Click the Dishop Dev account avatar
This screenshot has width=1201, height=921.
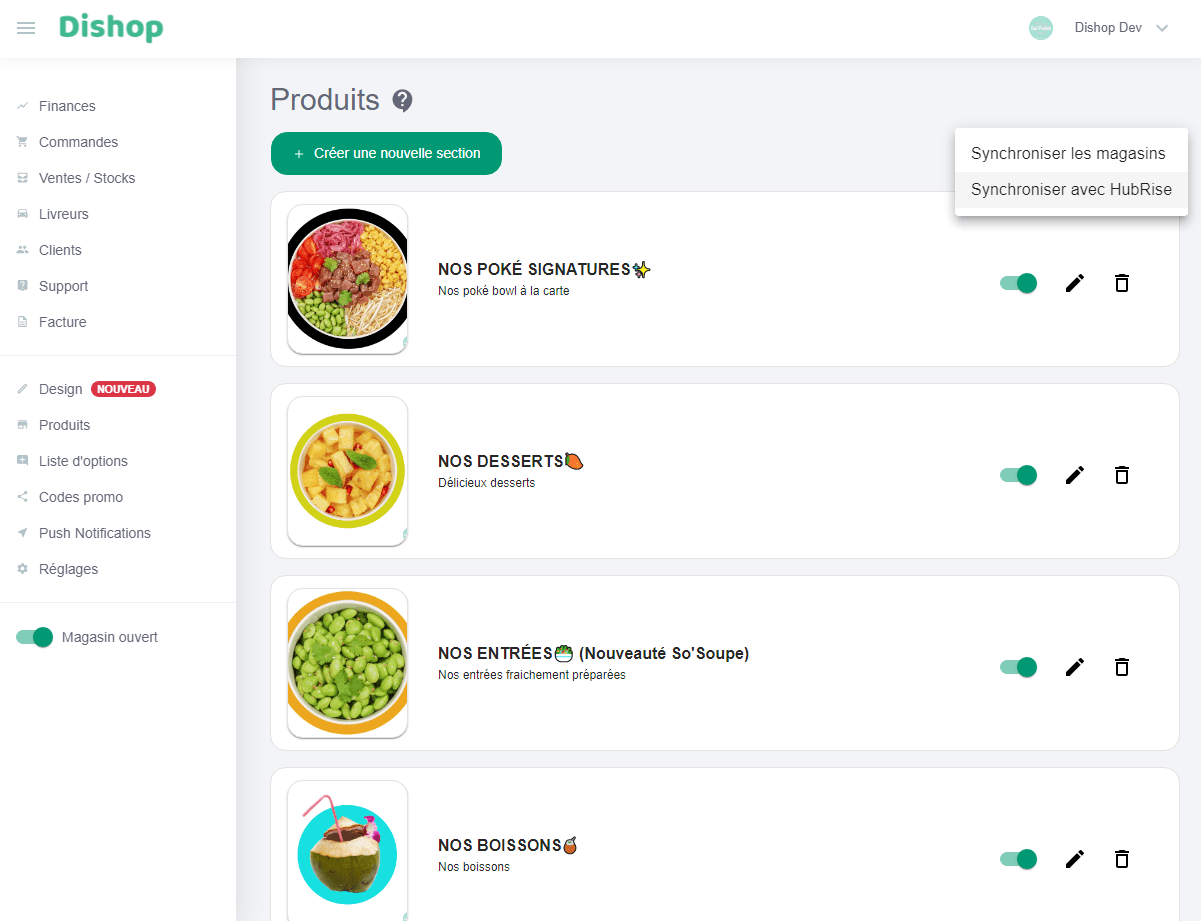(1041, 28)
